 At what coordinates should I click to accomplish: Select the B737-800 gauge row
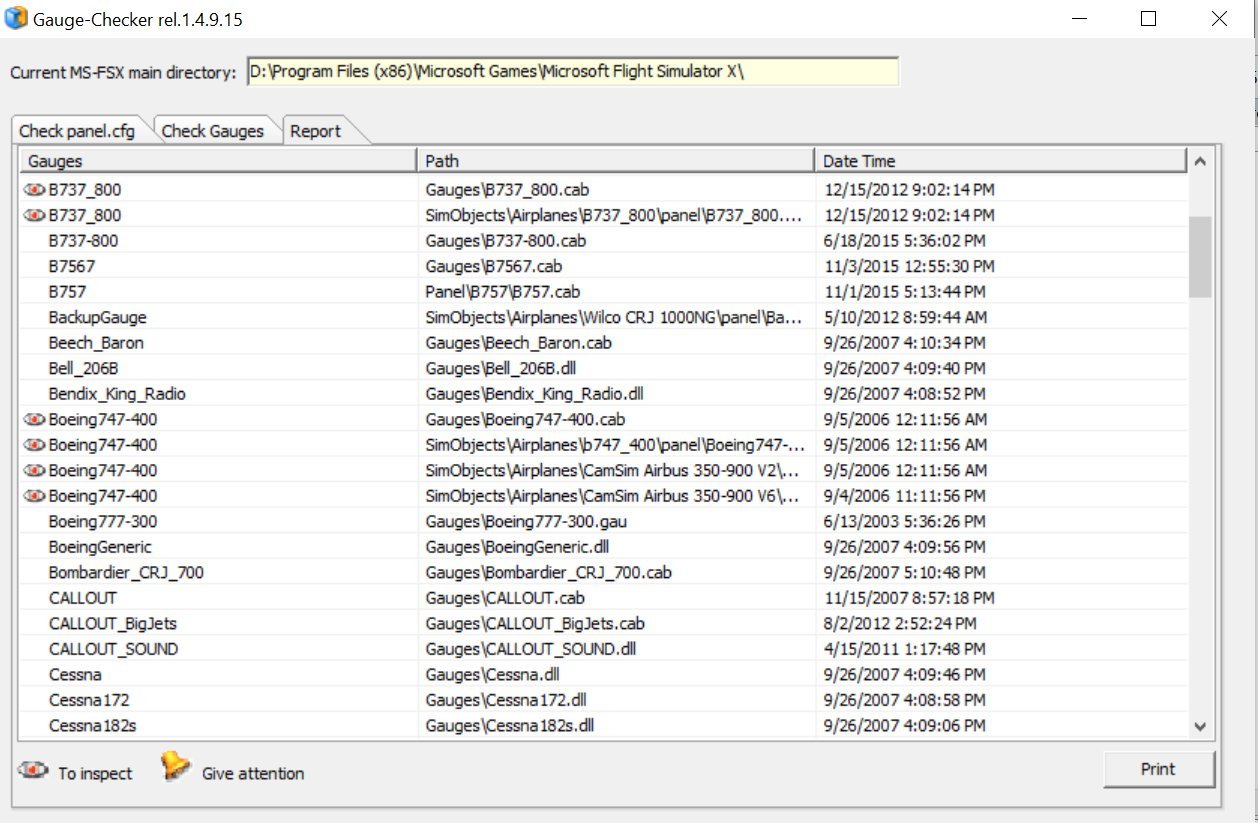pyautogui.click(x=604, y=240)
